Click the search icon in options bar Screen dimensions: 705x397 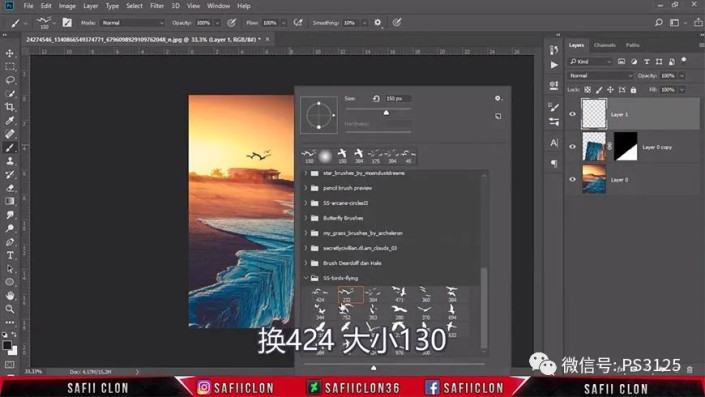(659, 22)
